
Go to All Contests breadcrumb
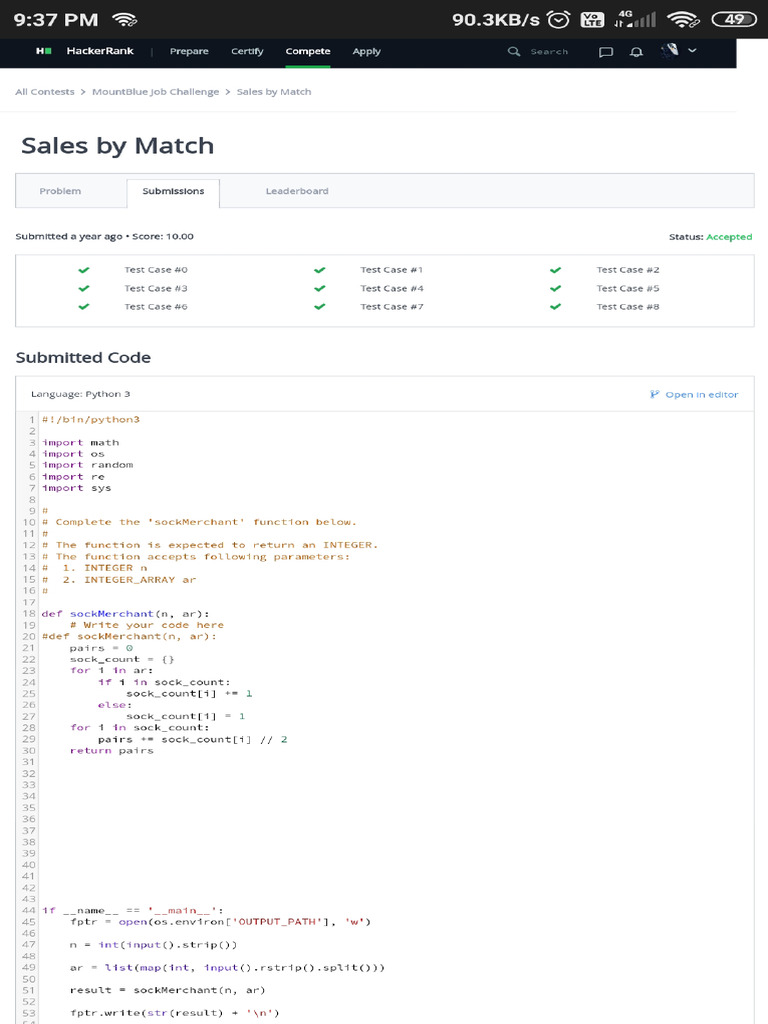click(45, 92)
